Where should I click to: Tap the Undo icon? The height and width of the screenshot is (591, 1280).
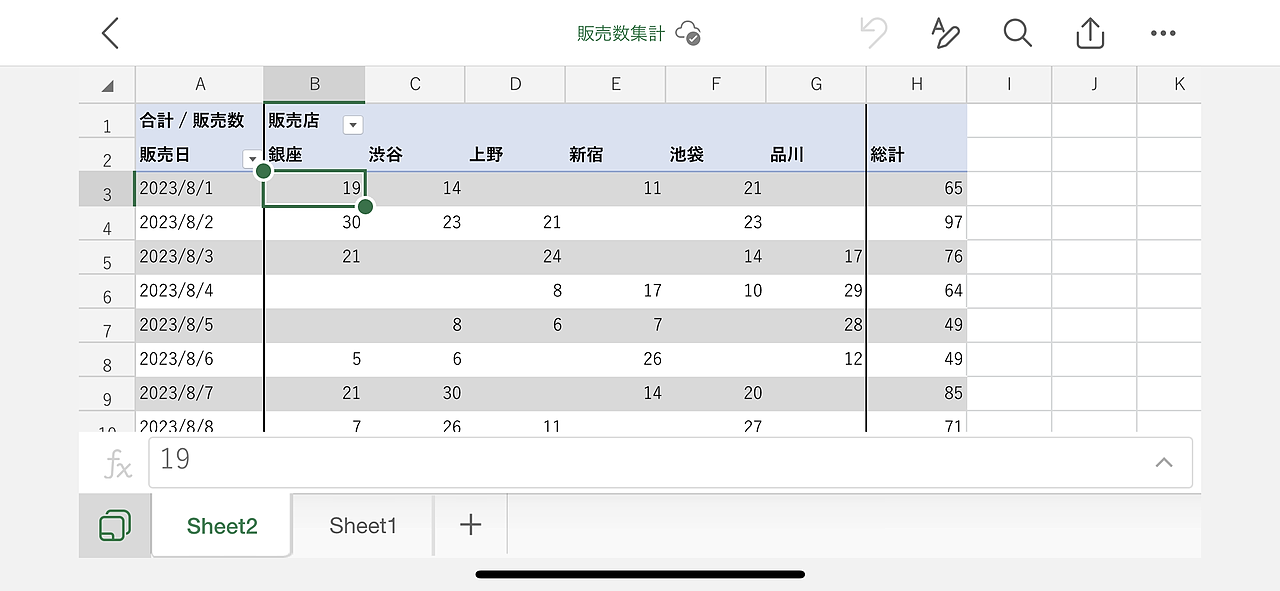873,33
